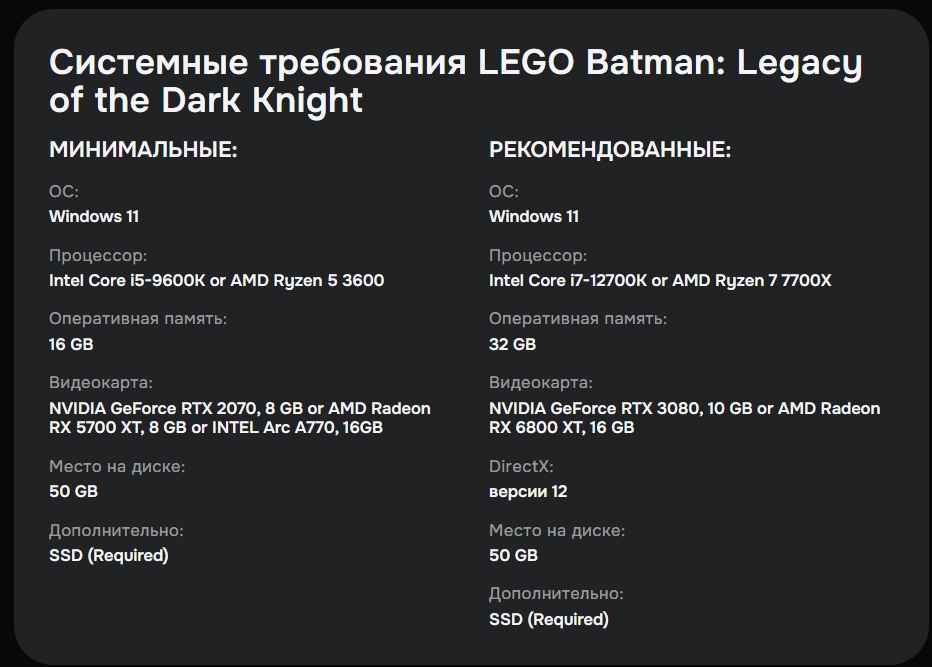932x667 pixels.
Task: Click the 16 GB memory value
Action: (71, 344)
